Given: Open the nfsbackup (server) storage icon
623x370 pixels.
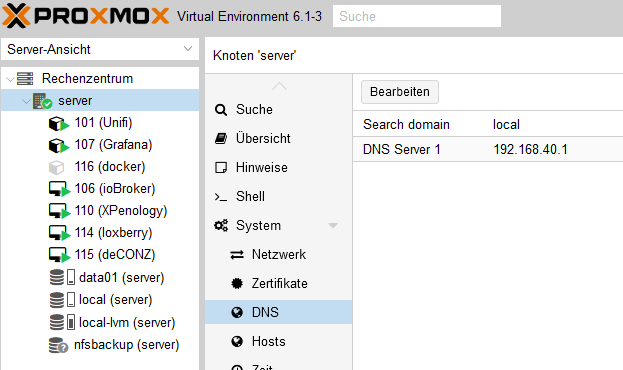Looking at the screenshot, I should (x=58, y=345).
